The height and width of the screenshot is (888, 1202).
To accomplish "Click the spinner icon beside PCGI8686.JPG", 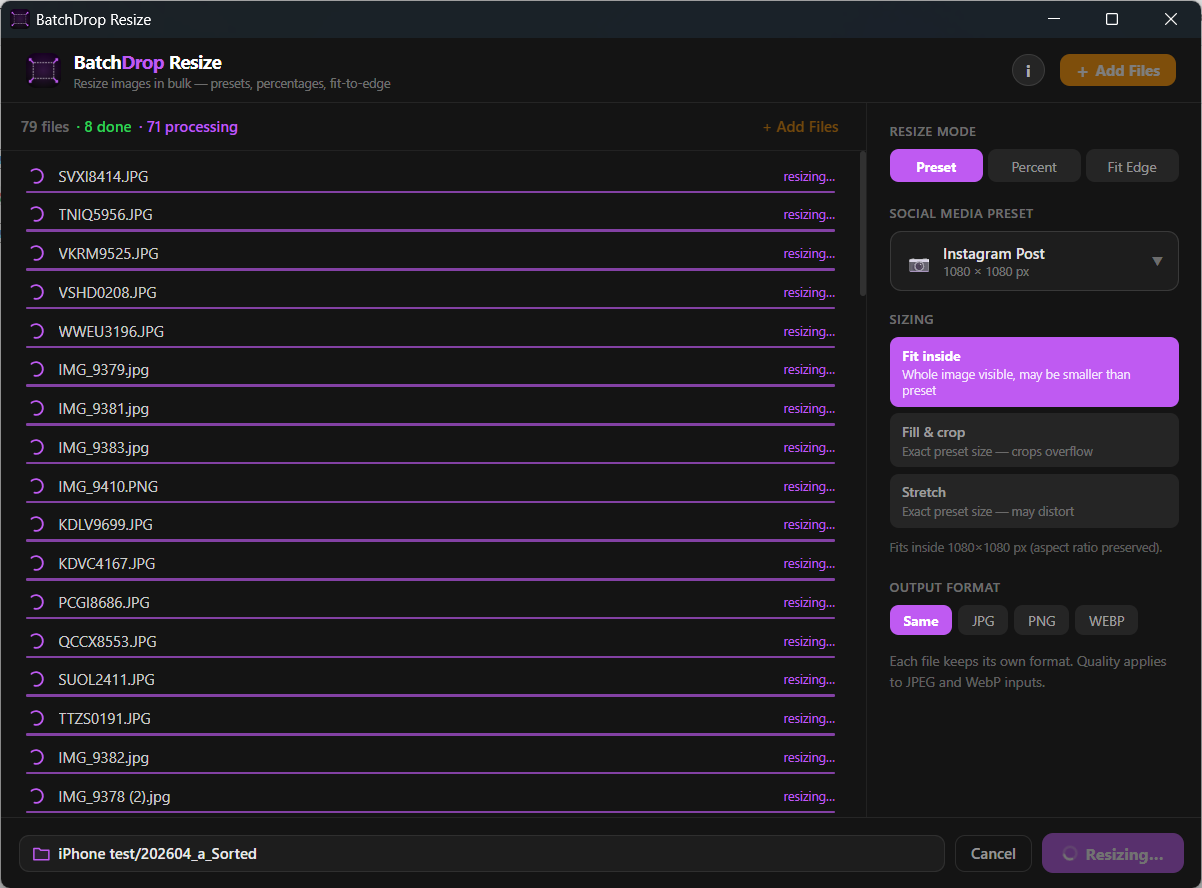I will (37, 602).
